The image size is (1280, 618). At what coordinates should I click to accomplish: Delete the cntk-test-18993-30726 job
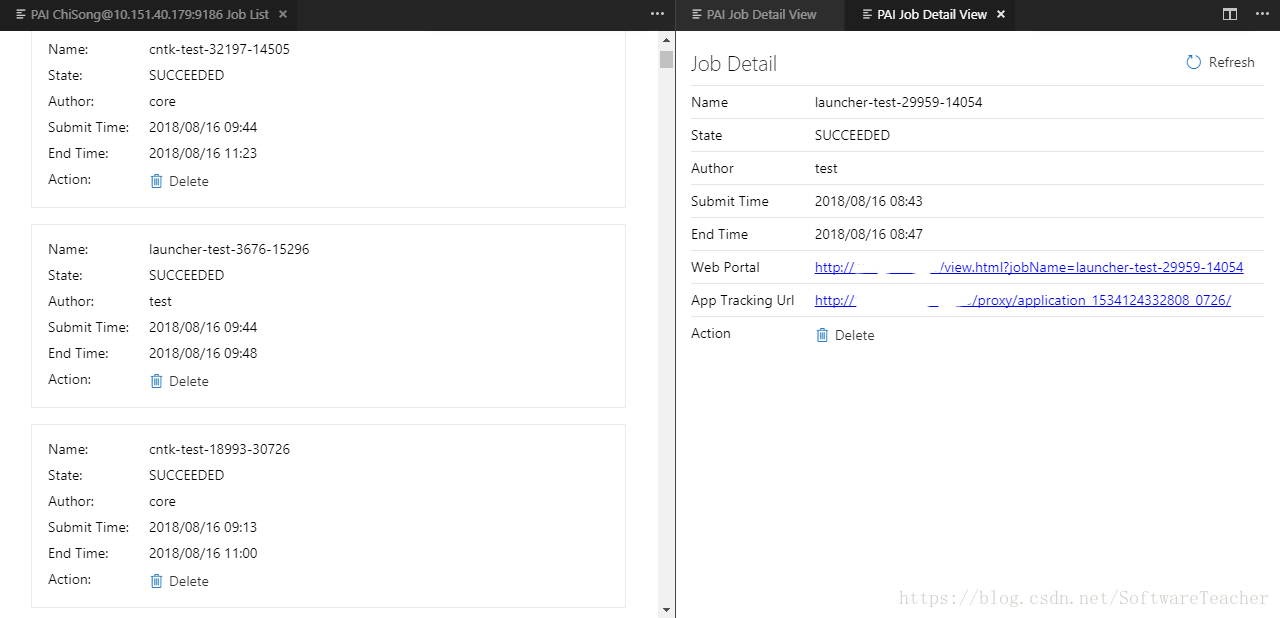click(179, 581)
